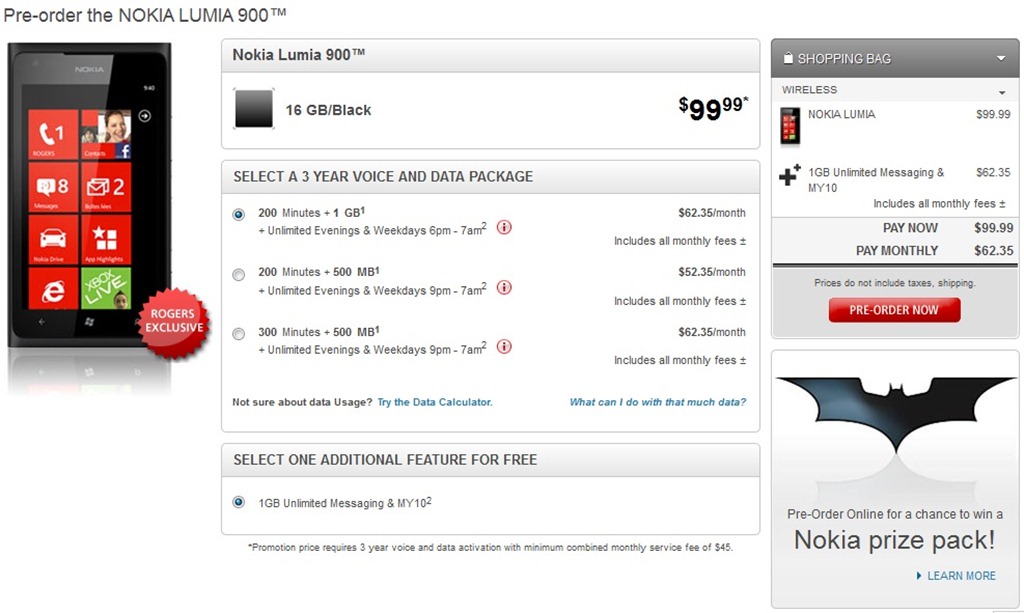Open the Try the Data Calculator link
Viewport: 1024px width, 613px height.
(434, 402)
